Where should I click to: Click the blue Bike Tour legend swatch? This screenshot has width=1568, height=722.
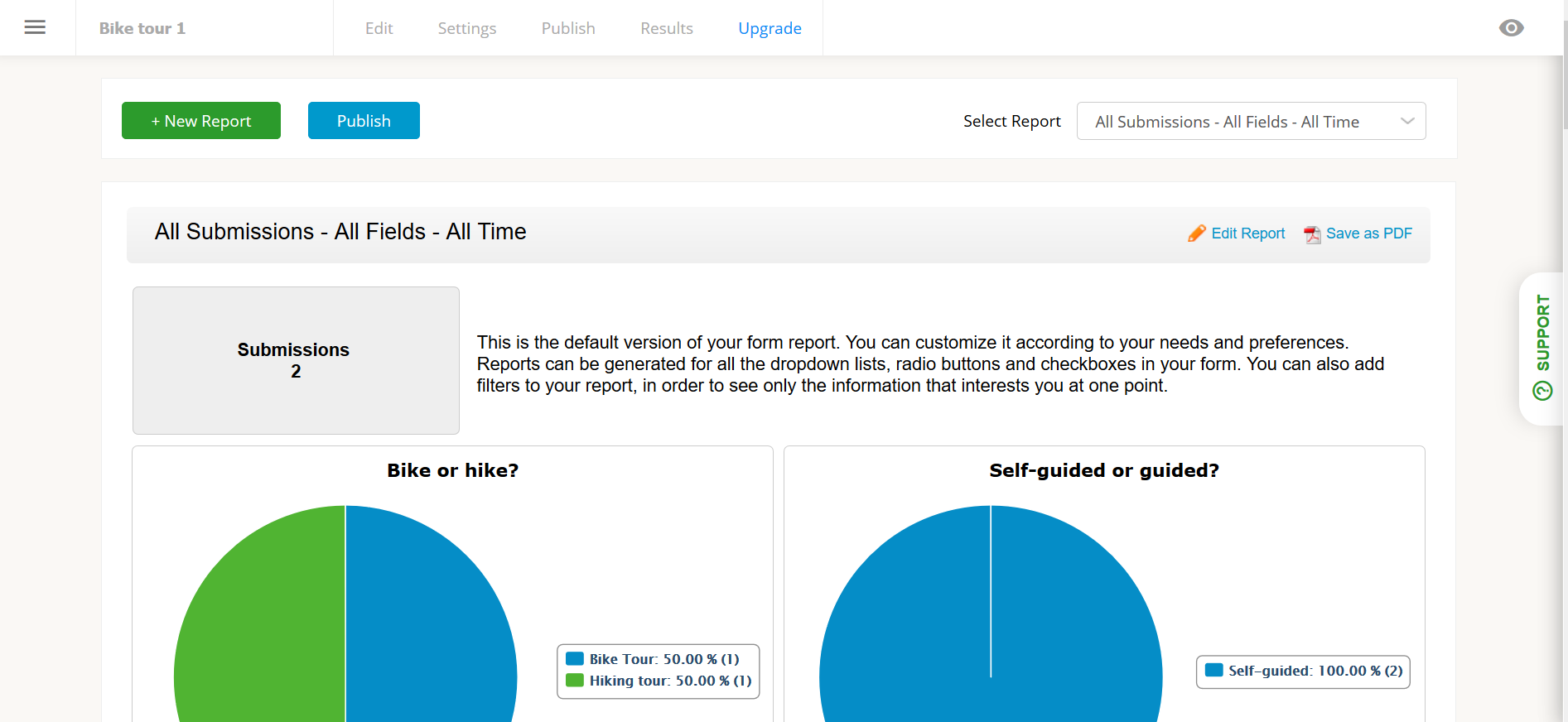(x=575, y=659)
